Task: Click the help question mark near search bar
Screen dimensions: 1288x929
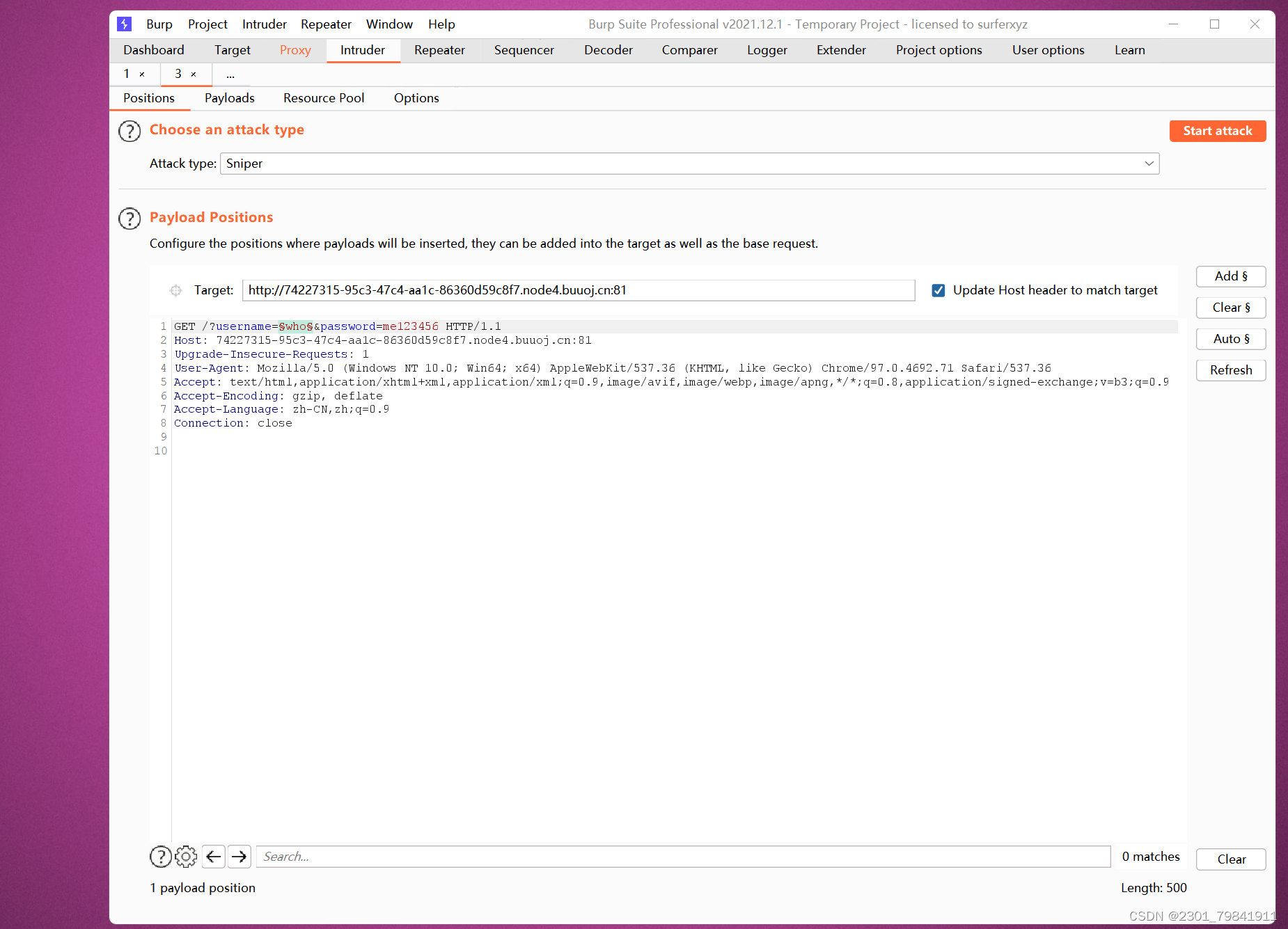Action: pos(160,857)
